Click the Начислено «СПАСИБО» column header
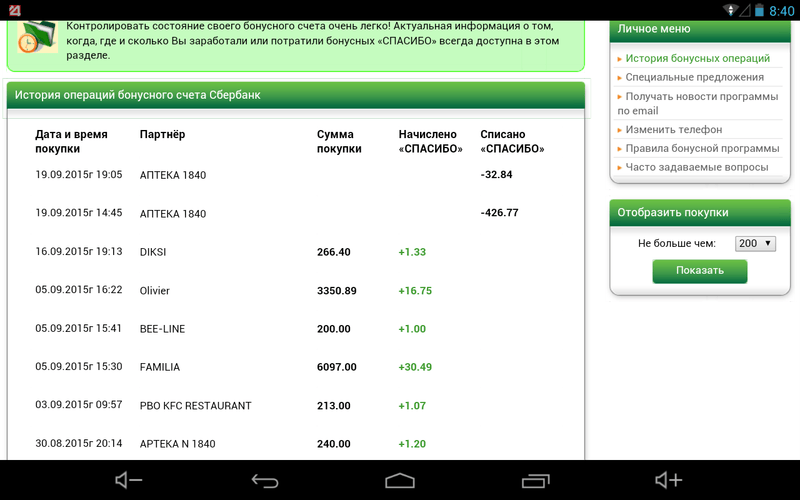The width and height of the screenshot is (800, 500). 431,141
